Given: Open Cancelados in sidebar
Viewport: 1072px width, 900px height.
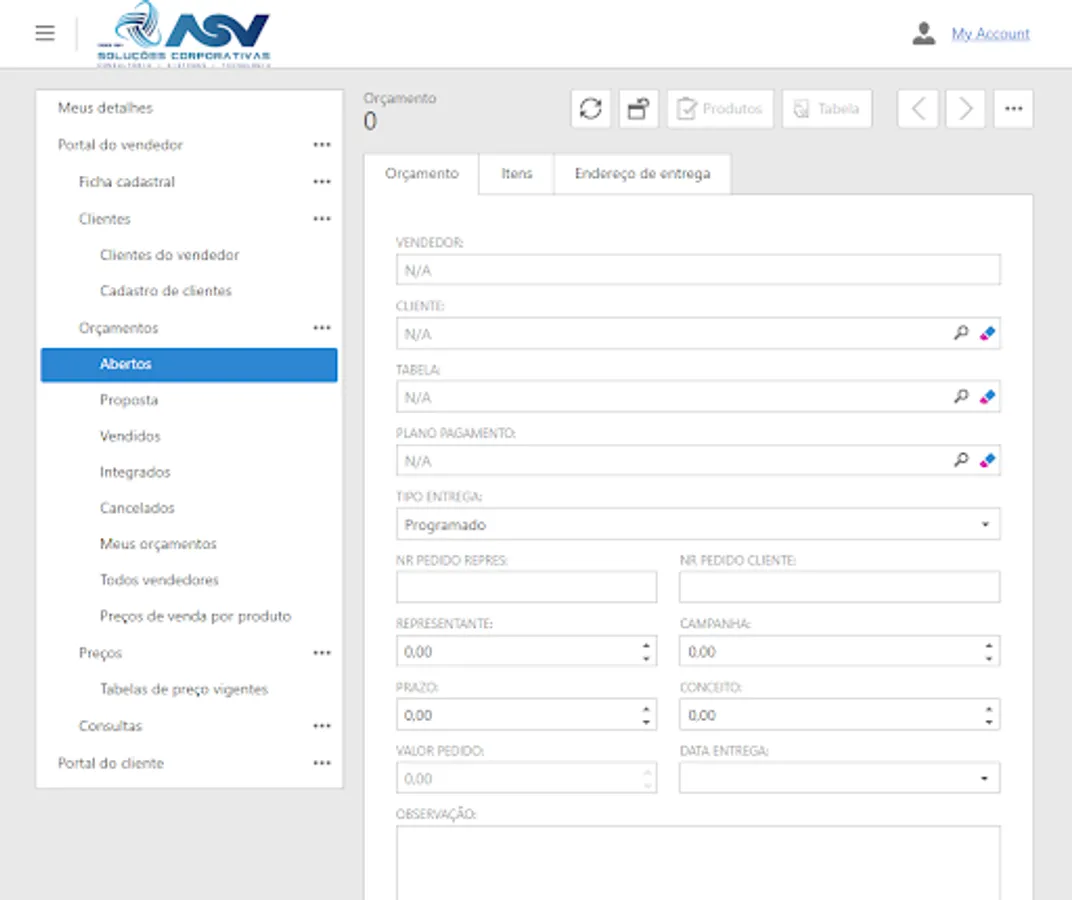Looking at the screenshot, I should (x=137, y=508).
